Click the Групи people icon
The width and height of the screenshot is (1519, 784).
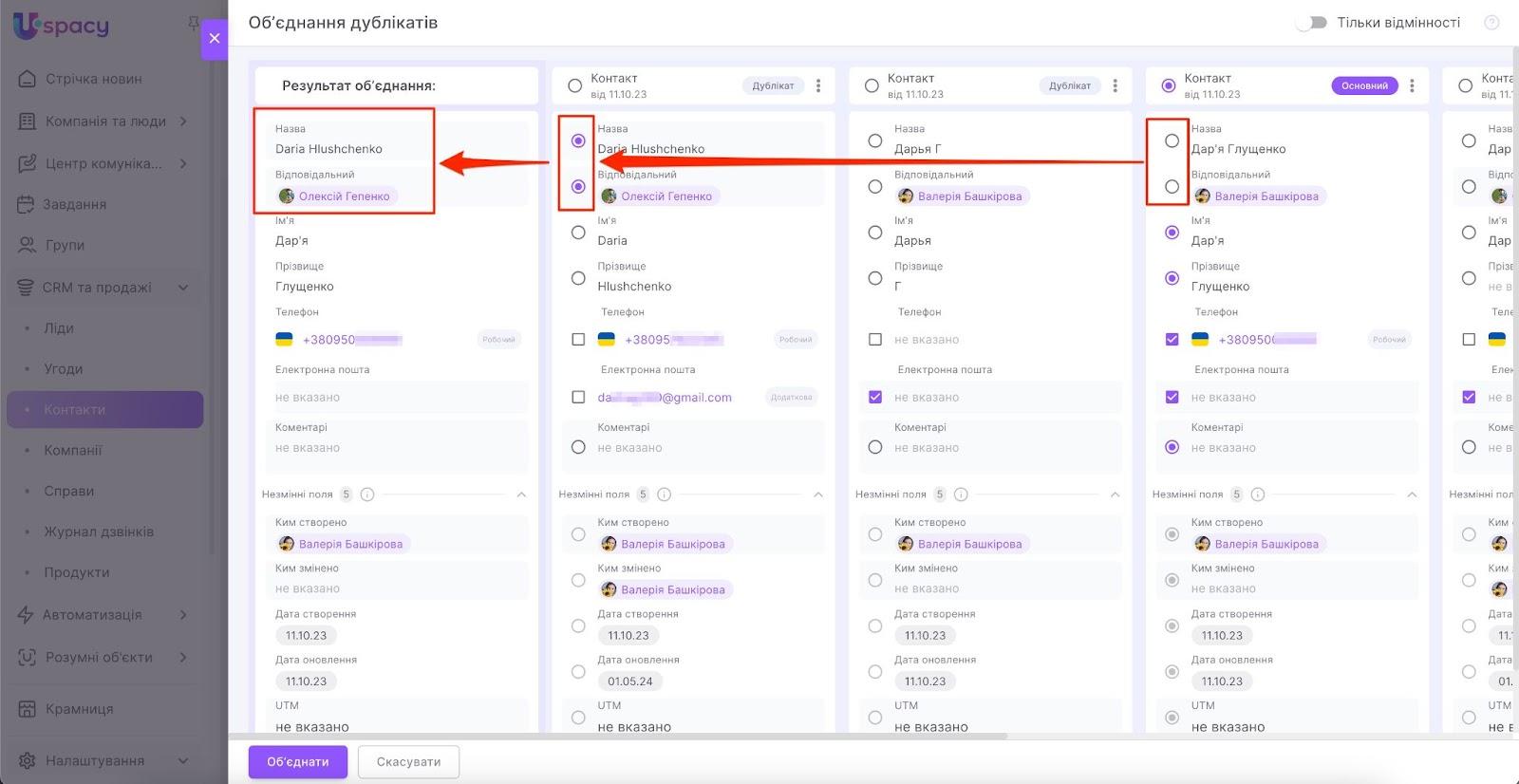pos(27,245)
